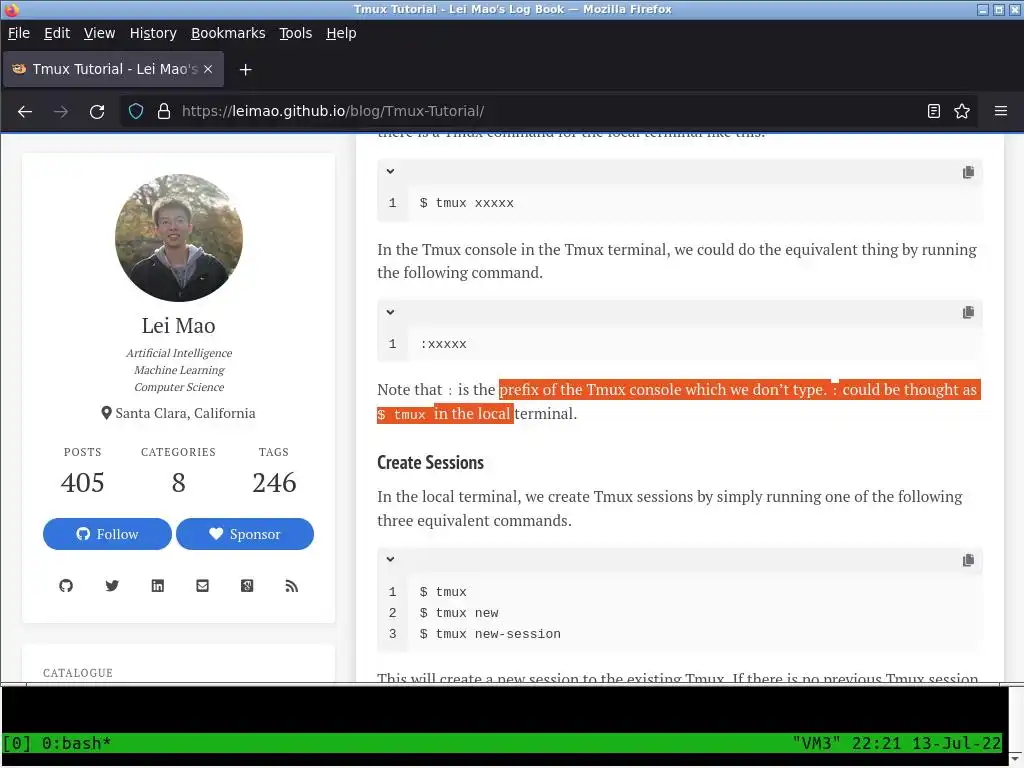
Task: Open the File menu
Action: point(19,33)
